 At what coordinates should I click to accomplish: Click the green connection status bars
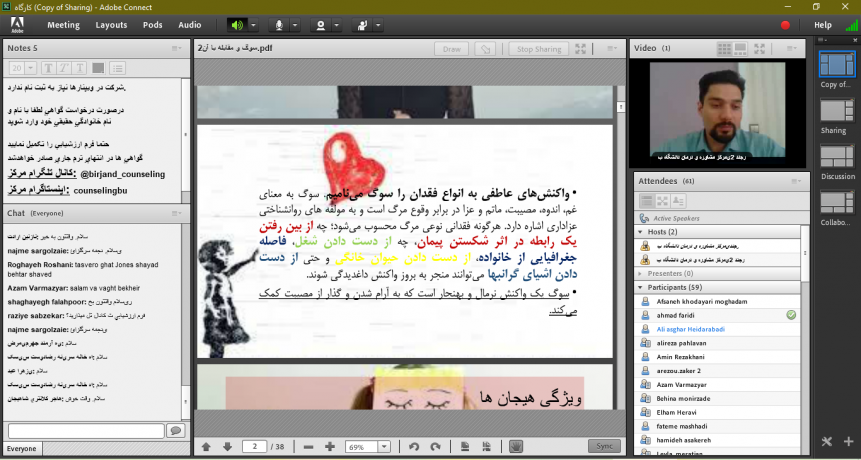pos(852,25)
